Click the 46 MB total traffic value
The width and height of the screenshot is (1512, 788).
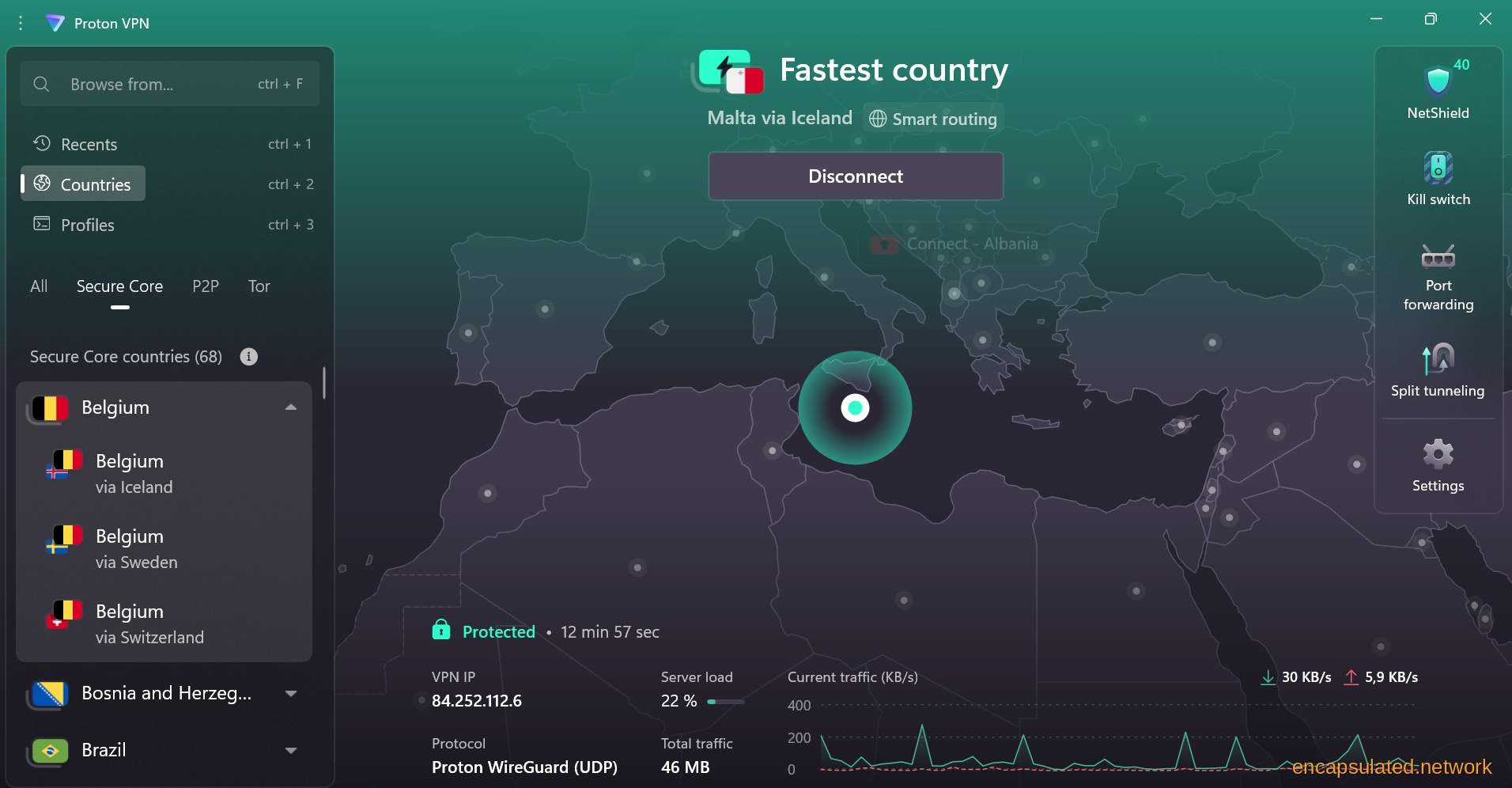(686, 767)
